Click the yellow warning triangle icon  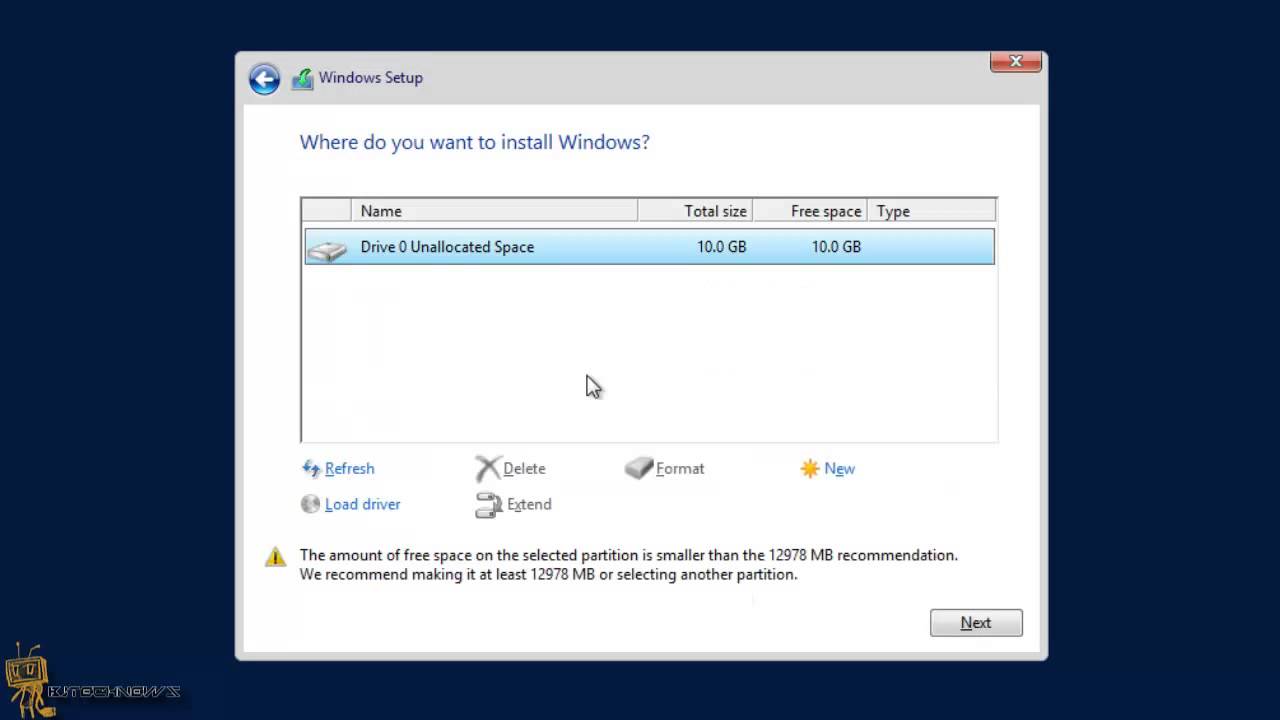tap(275, 557)
